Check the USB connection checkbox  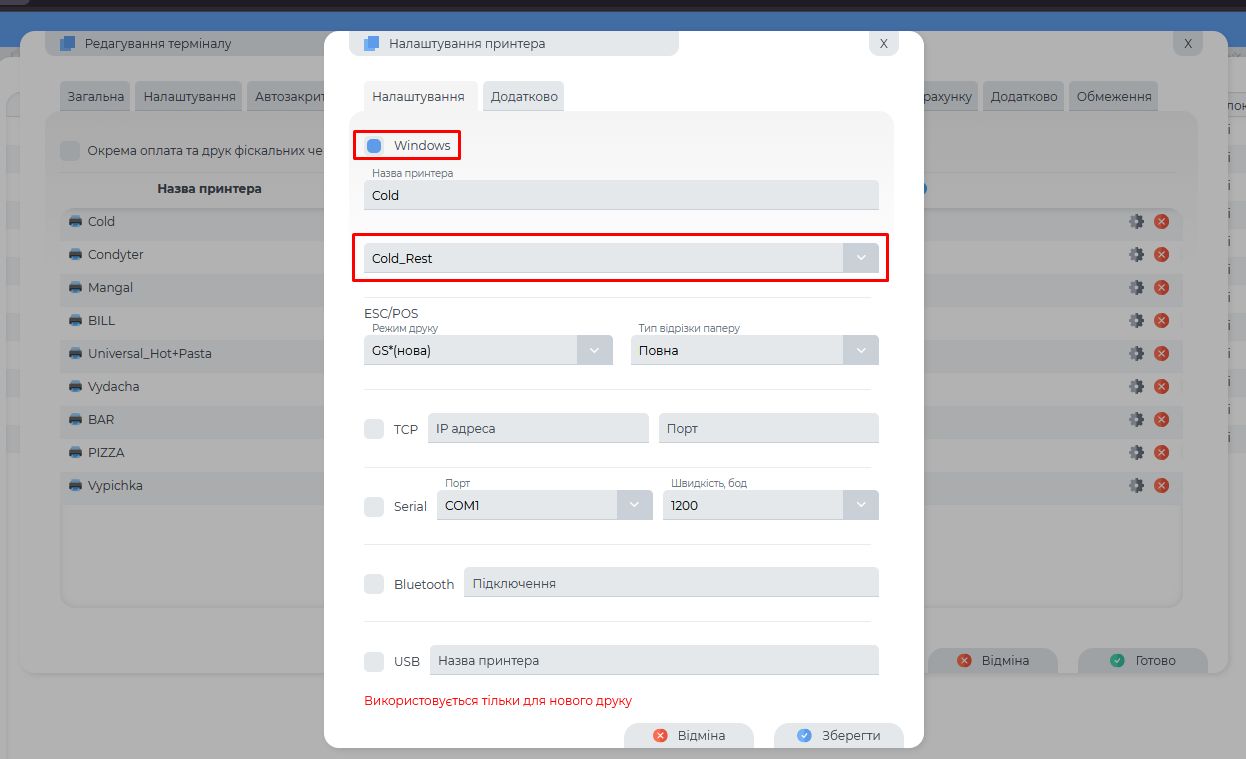[374, 661]
